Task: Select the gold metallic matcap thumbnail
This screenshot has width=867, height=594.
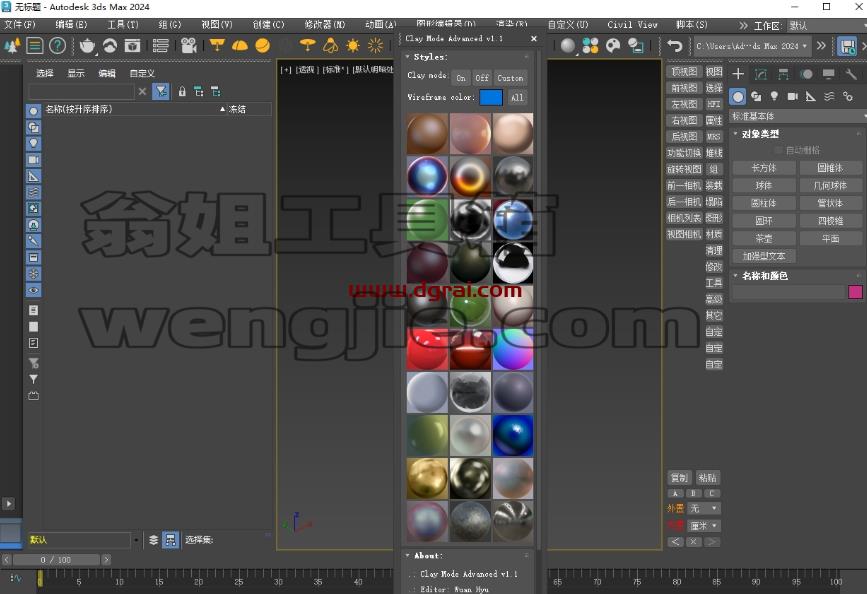Action: point(427,478)
